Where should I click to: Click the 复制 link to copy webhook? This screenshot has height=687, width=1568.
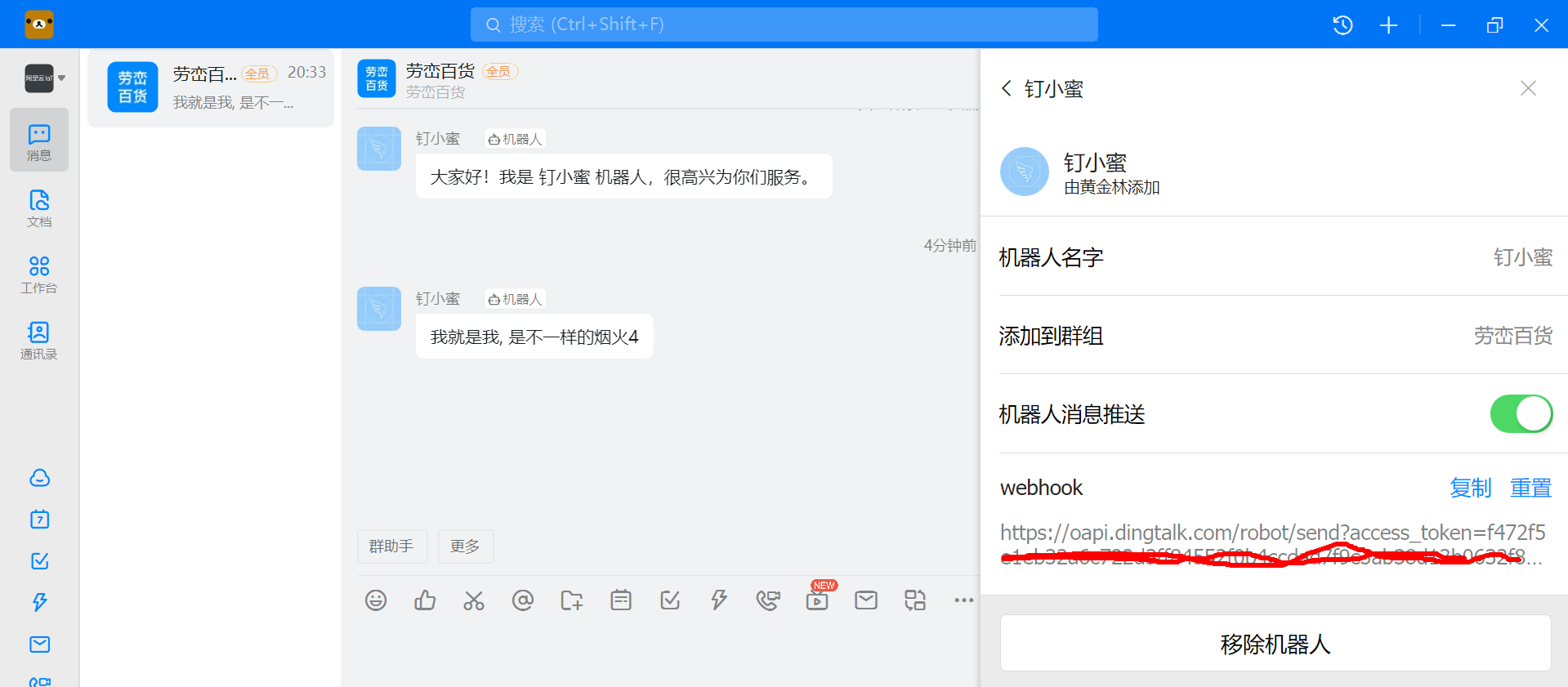click(1470, 488)
